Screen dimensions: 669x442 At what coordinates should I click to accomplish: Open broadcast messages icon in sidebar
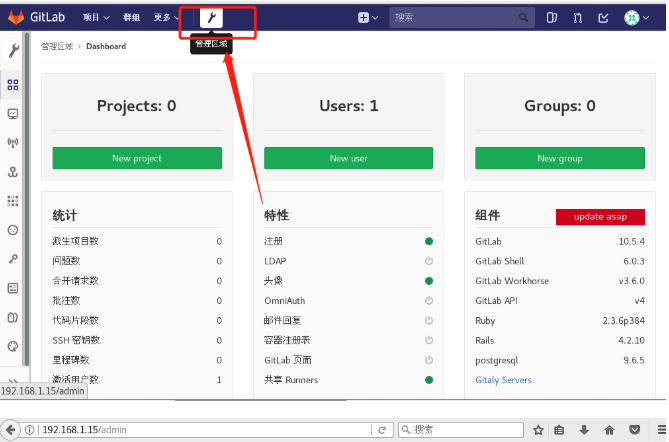[13, 142]
